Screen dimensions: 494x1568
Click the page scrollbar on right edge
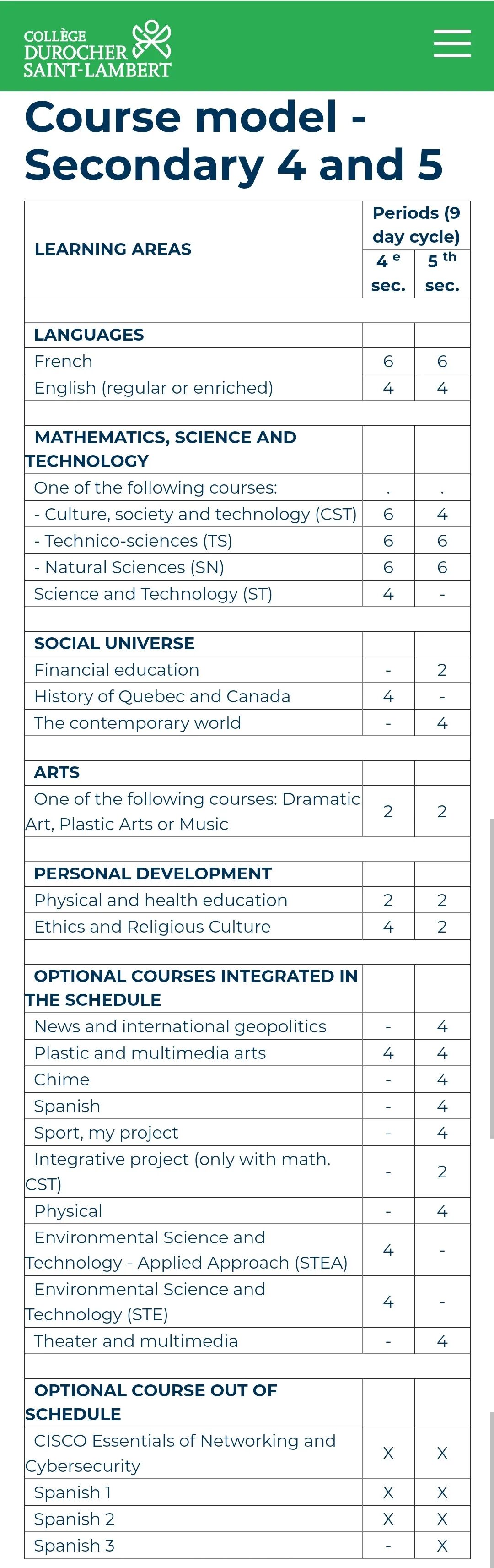click(491, 978)
